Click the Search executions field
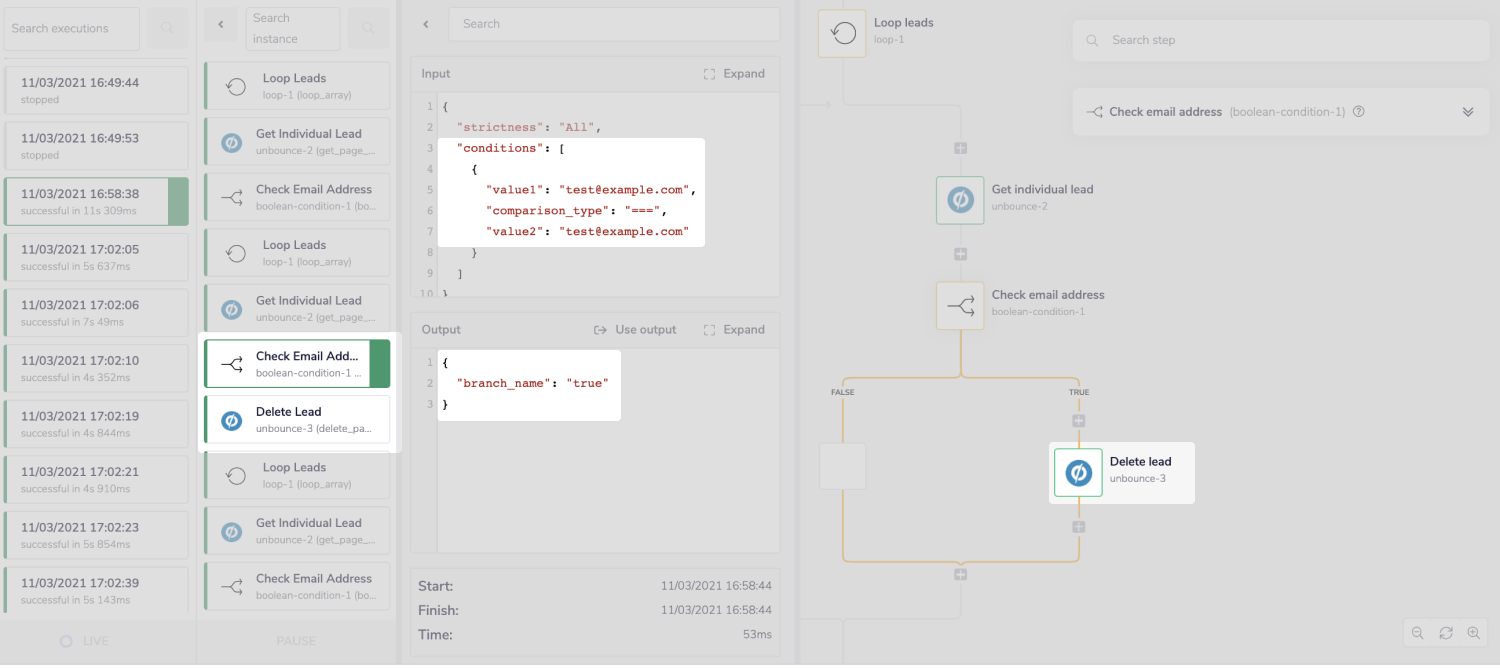The width and height of the screenshot is (1500, 668). coord(70,29)
